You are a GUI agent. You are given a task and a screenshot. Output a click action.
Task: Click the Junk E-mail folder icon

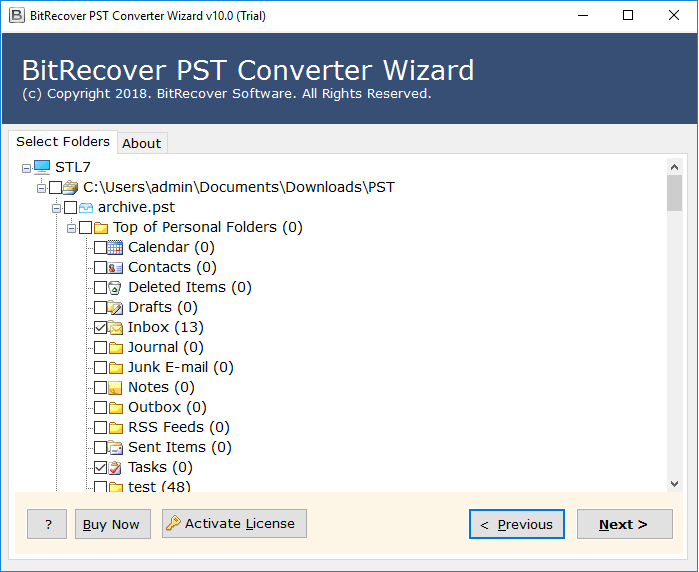[x=116, y=368]
